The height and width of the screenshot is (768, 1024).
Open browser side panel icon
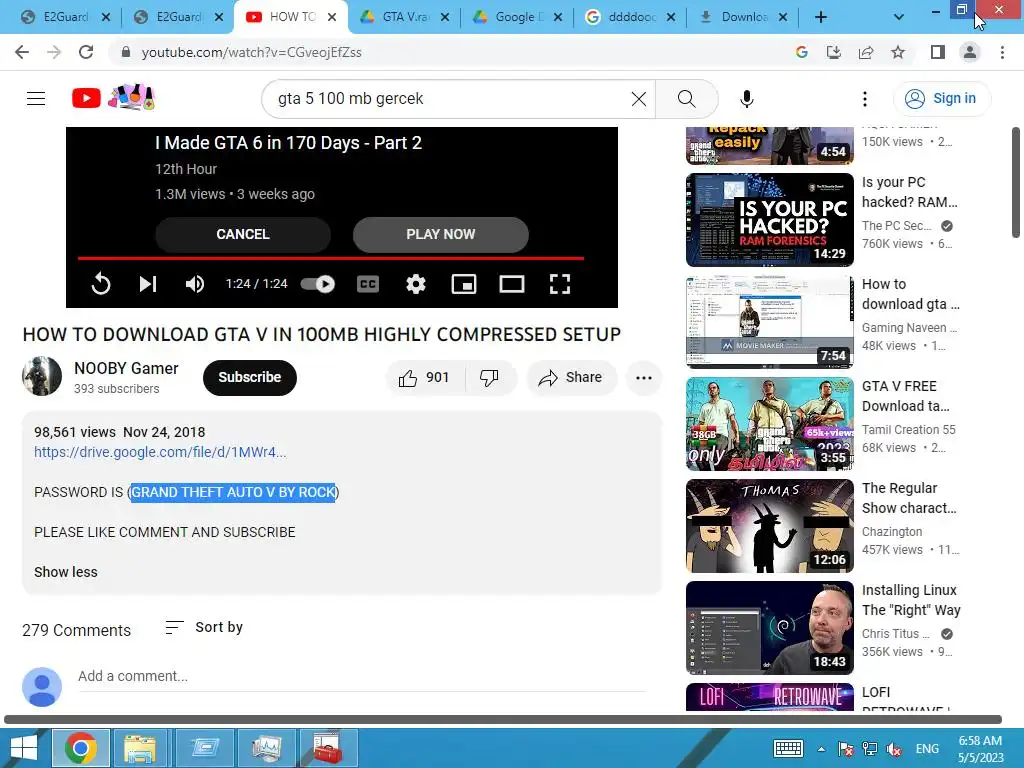(x=938, y=52)
